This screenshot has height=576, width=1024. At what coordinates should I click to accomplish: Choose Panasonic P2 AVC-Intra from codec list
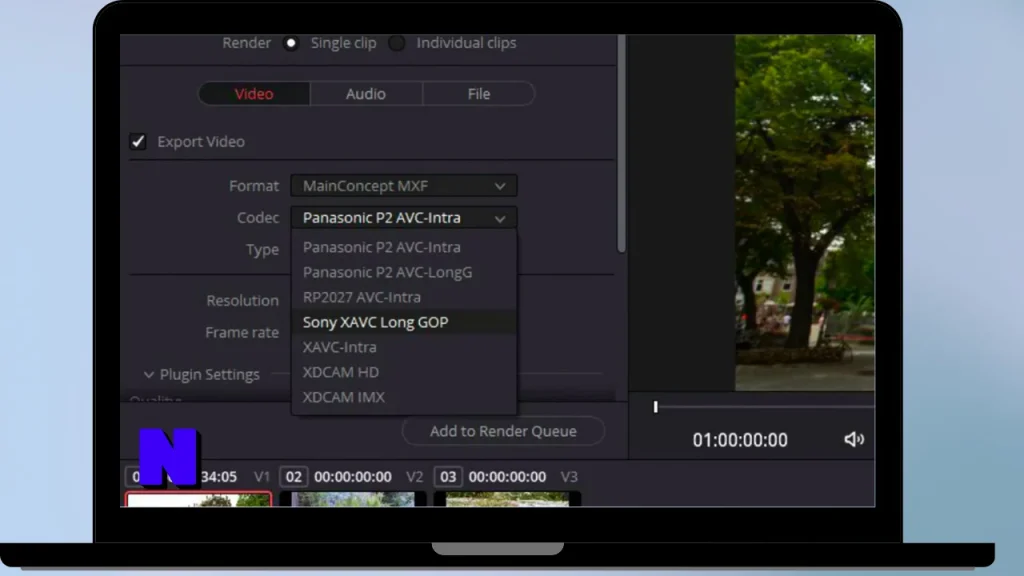coord(404,248)
